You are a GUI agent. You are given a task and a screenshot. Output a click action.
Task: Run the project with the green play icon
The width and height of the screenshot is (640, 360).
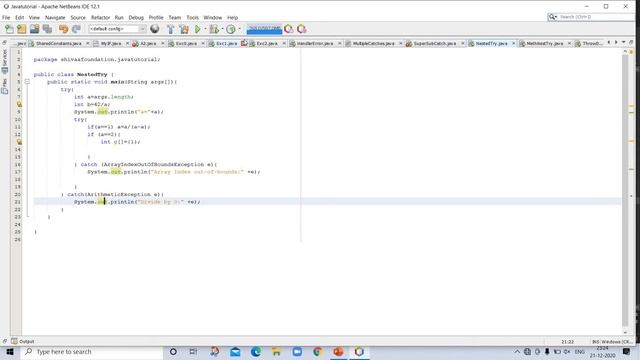click(198, 29)
